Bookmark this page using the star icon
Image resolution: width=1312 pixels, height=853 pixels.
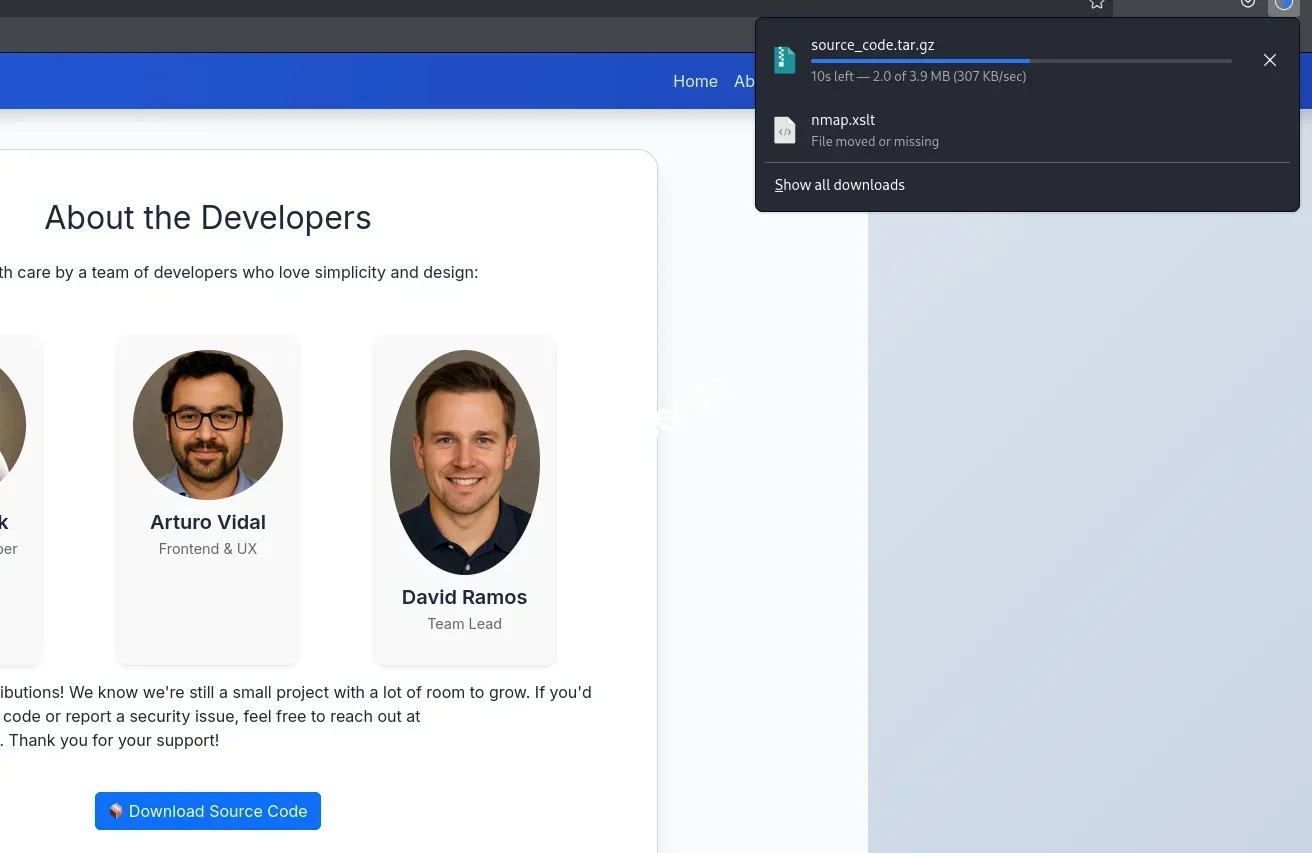1096,5
